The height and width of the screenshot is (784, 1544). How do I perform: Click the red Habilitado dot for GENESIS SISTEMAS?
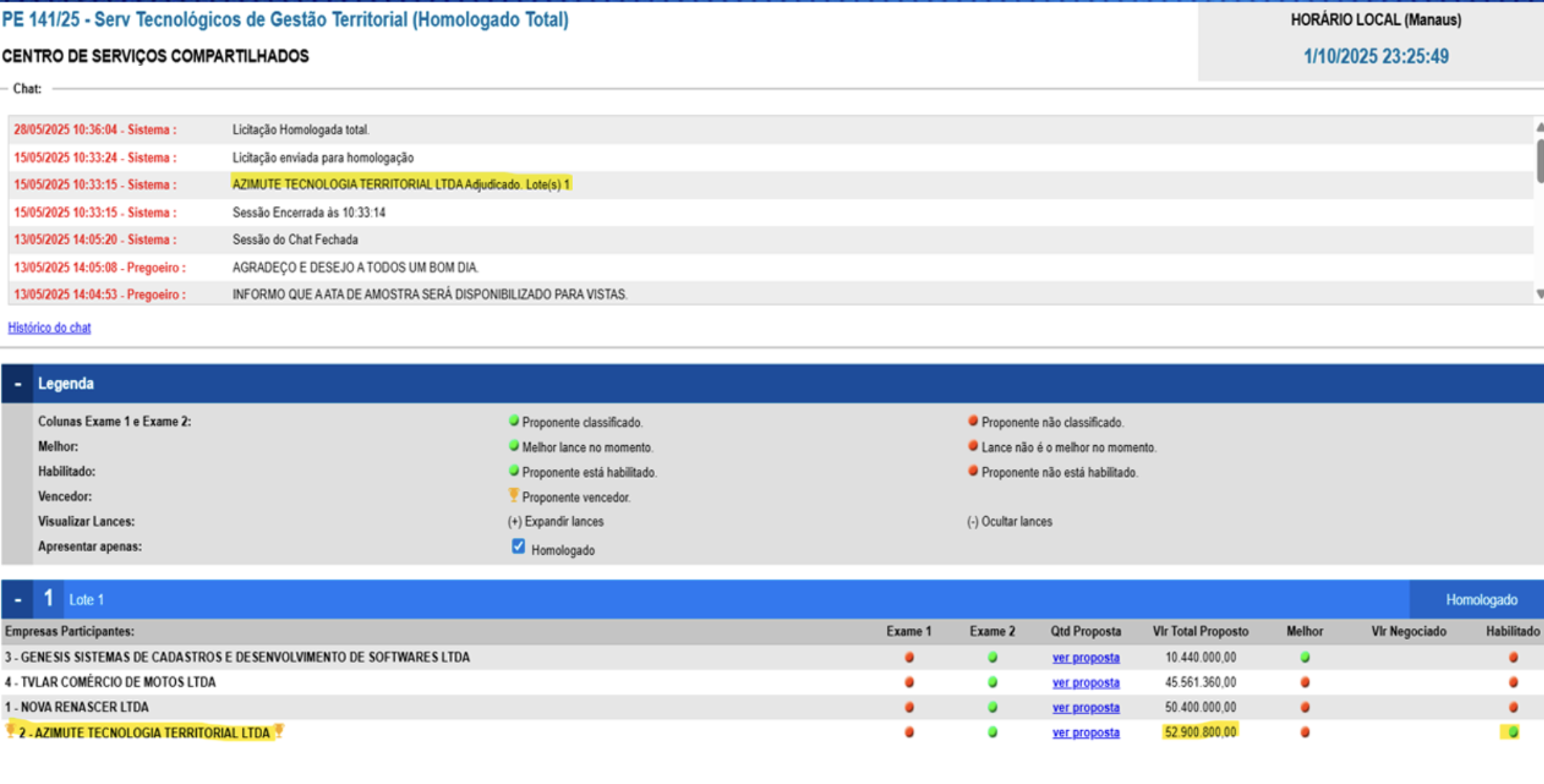[x=1513, y=657]
